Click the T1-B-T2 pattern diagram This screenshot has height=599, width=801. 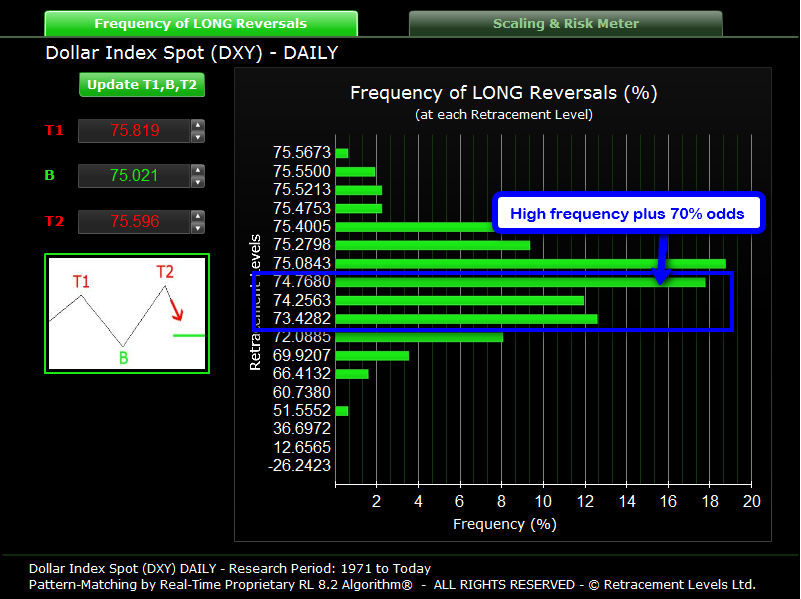pyautogui.click(x=127, y=313)
